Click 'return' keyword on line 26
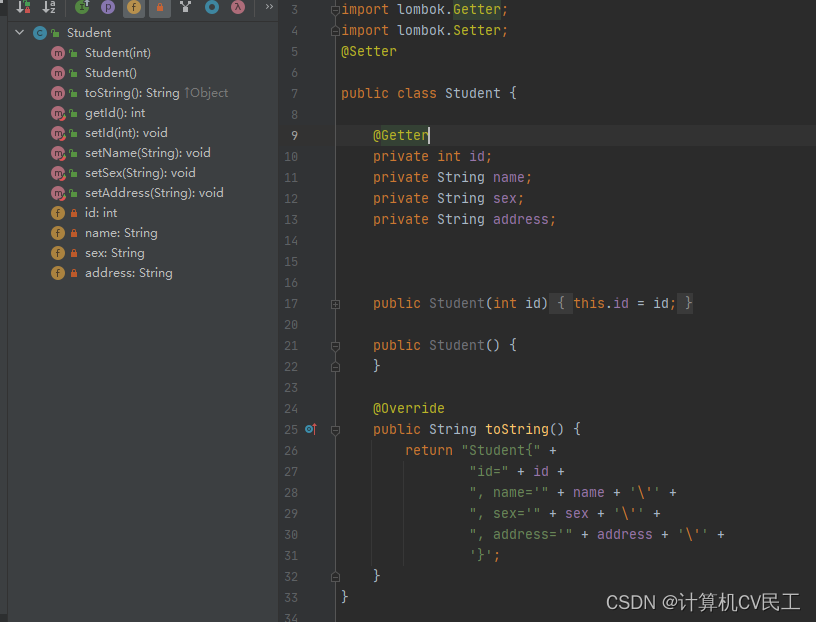This screenshot has width=816, height=622. point(429,450)
